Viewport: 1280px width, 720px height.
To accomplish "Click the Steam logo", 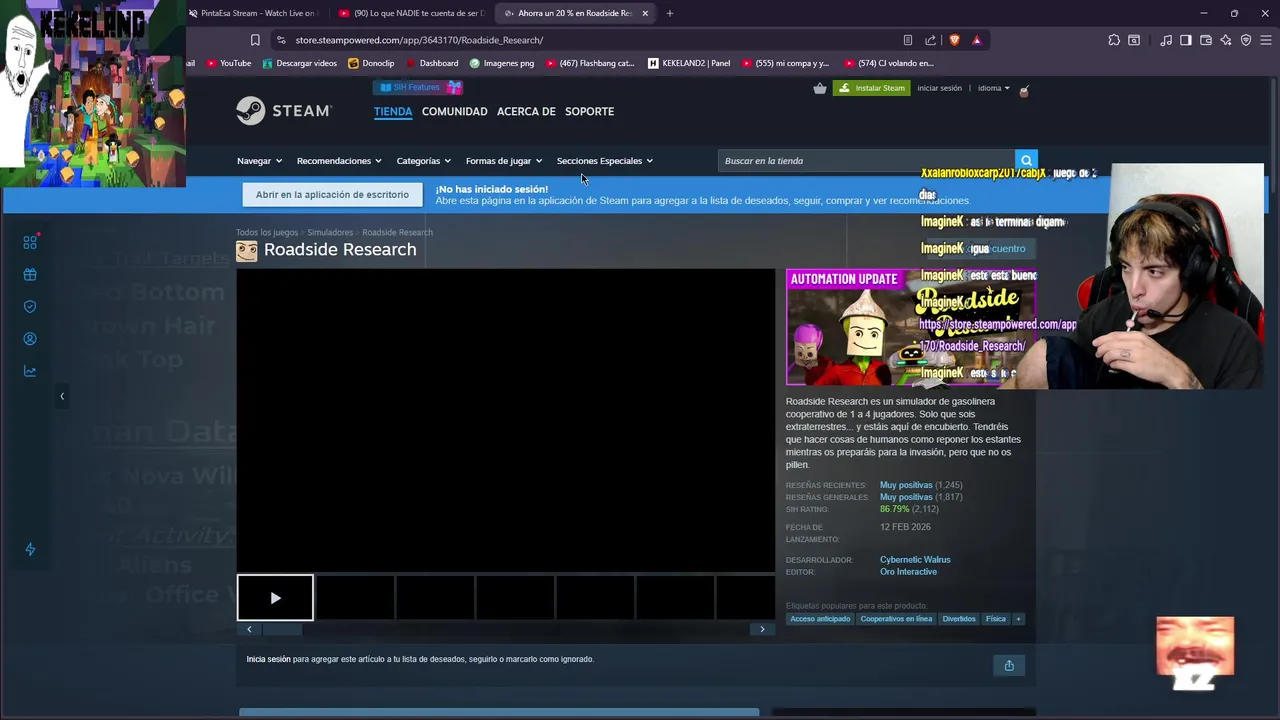I will point(284,111).
